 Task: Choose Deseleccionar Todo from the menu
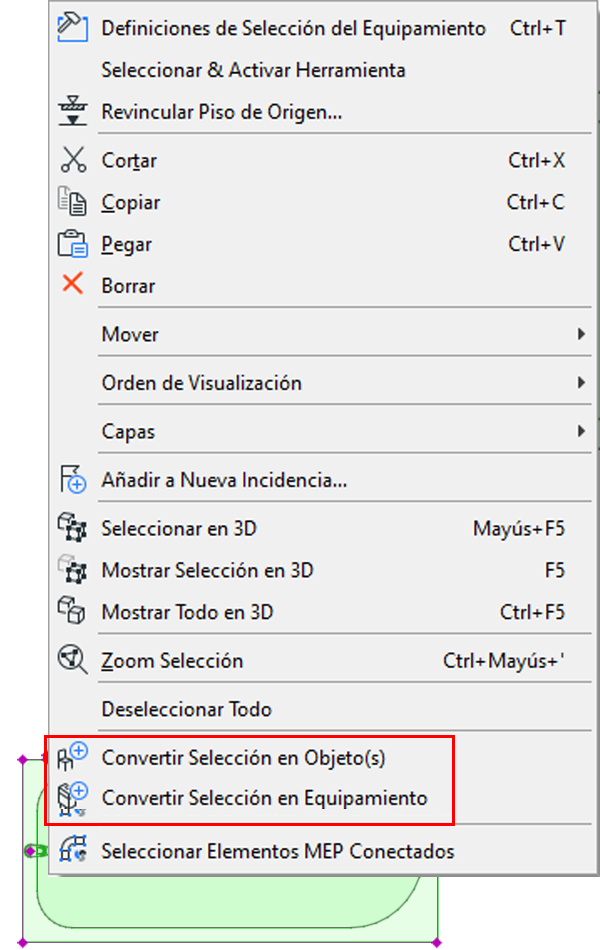point(187,710)
